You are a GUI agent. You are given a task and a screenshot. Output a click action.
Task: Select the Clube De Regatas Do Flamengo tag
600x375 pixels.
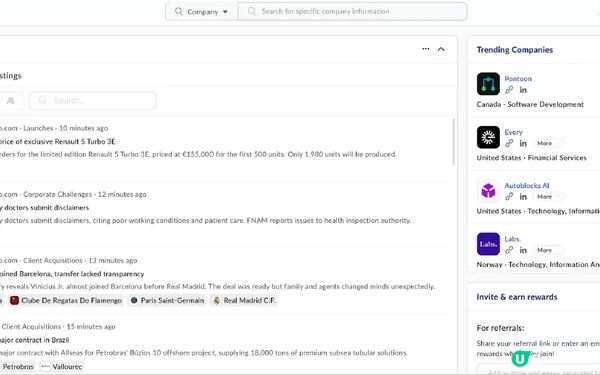click(x=66, y=300)
